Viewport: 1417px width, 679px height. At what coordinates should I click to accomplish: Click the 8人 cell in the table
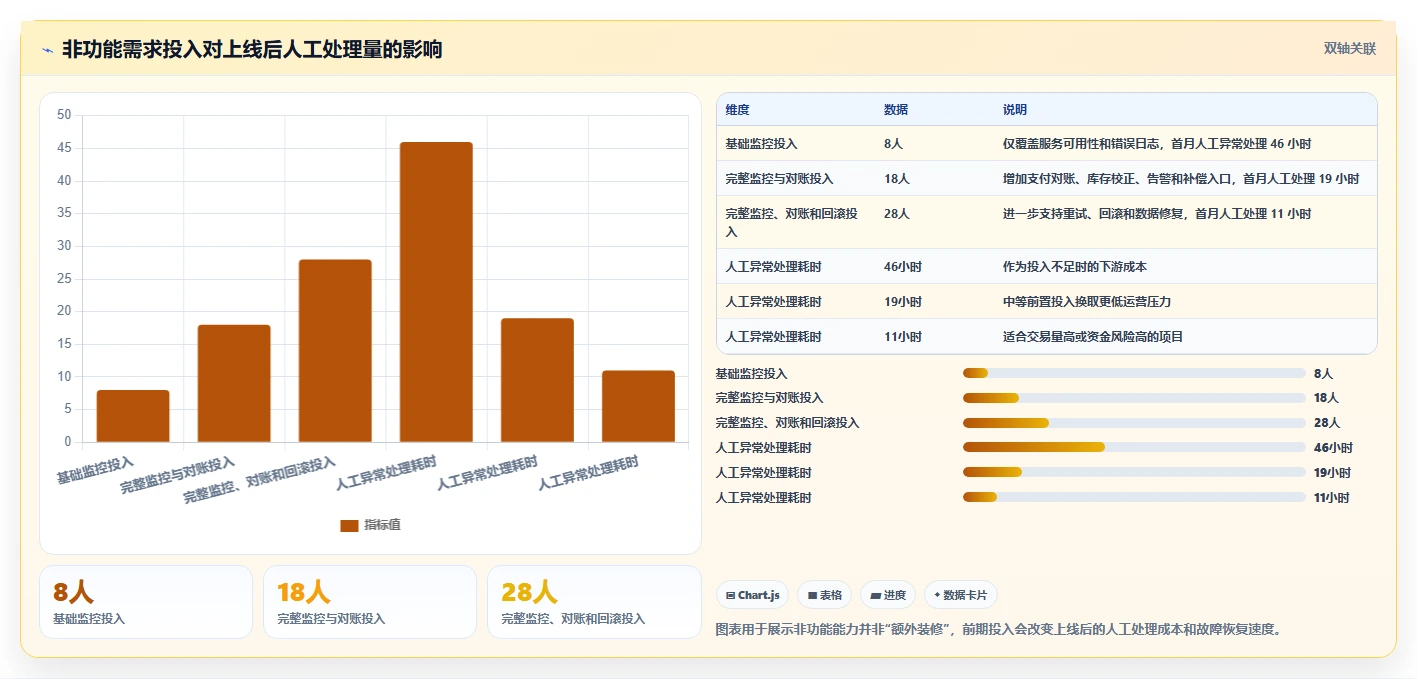tap(893, 144)
